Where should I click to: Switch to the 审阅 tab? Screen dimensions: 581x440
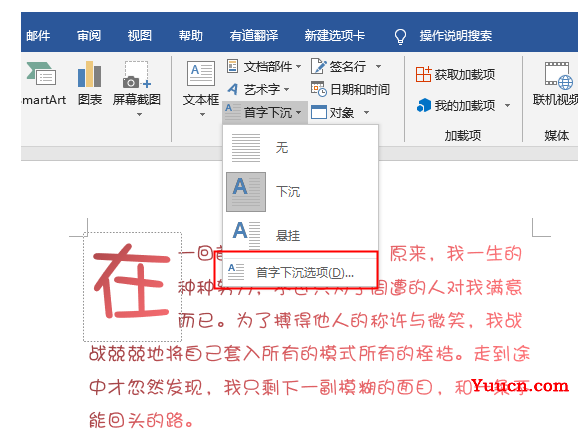pyautogui.click(x=89, y=36)
